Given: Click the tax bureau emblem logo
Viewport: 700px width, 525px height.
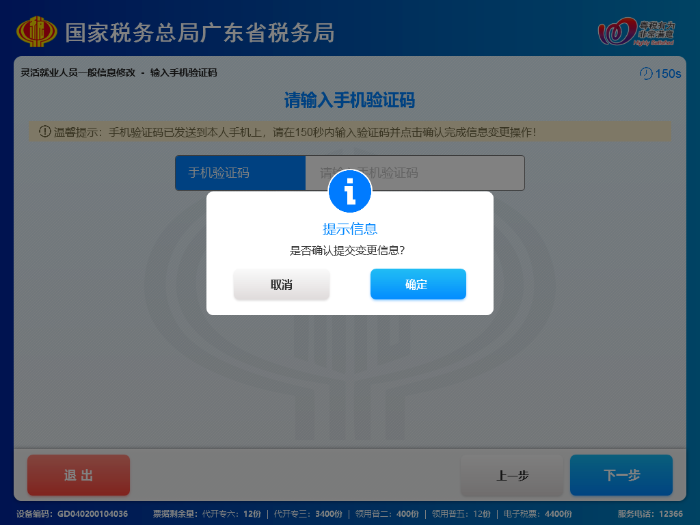Looking at the screenshot, I should tap(37, 32).
